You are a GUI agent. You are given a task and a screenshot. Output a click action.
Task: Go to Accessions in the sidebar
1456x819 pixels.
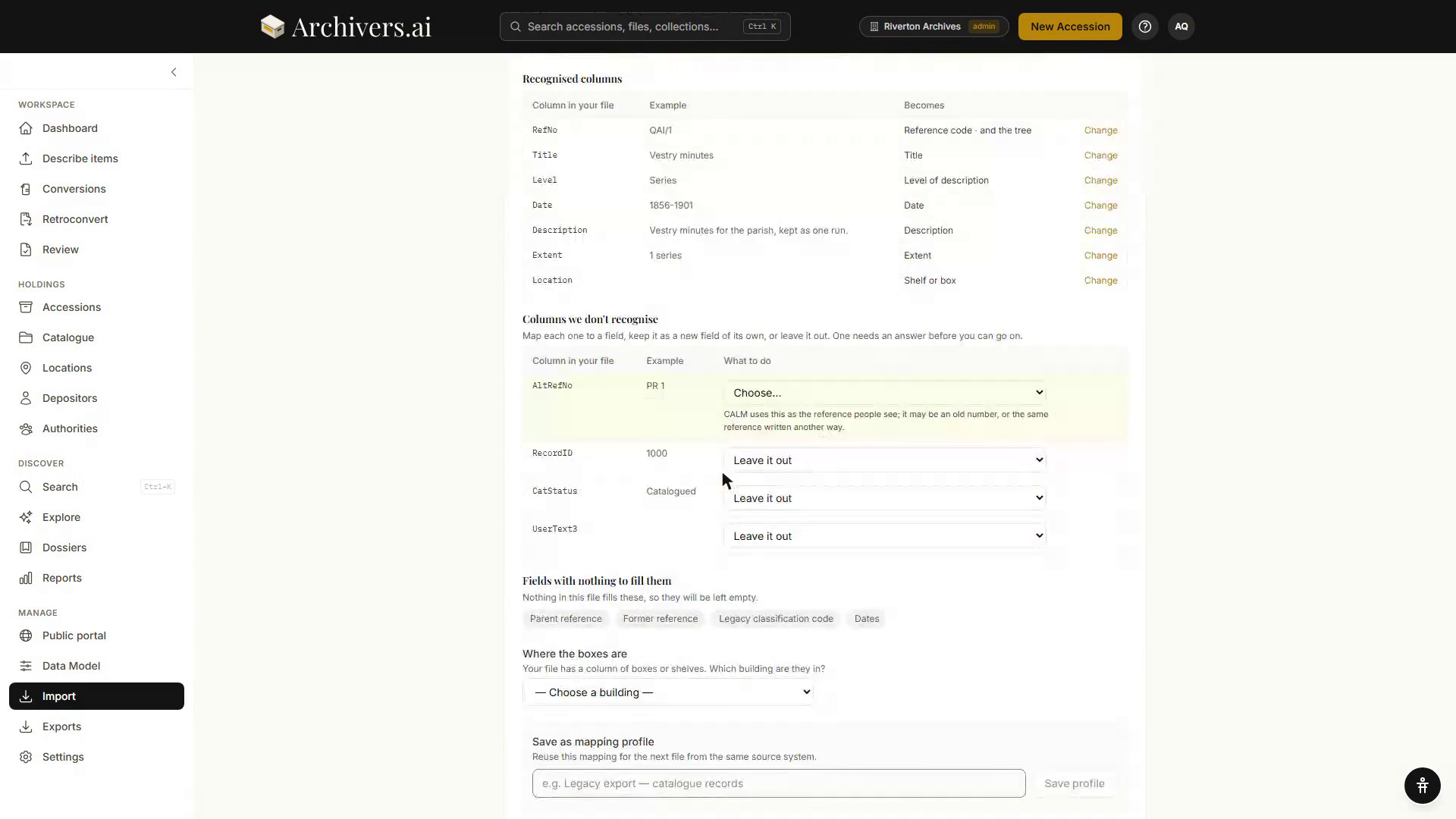pos(96,307)
